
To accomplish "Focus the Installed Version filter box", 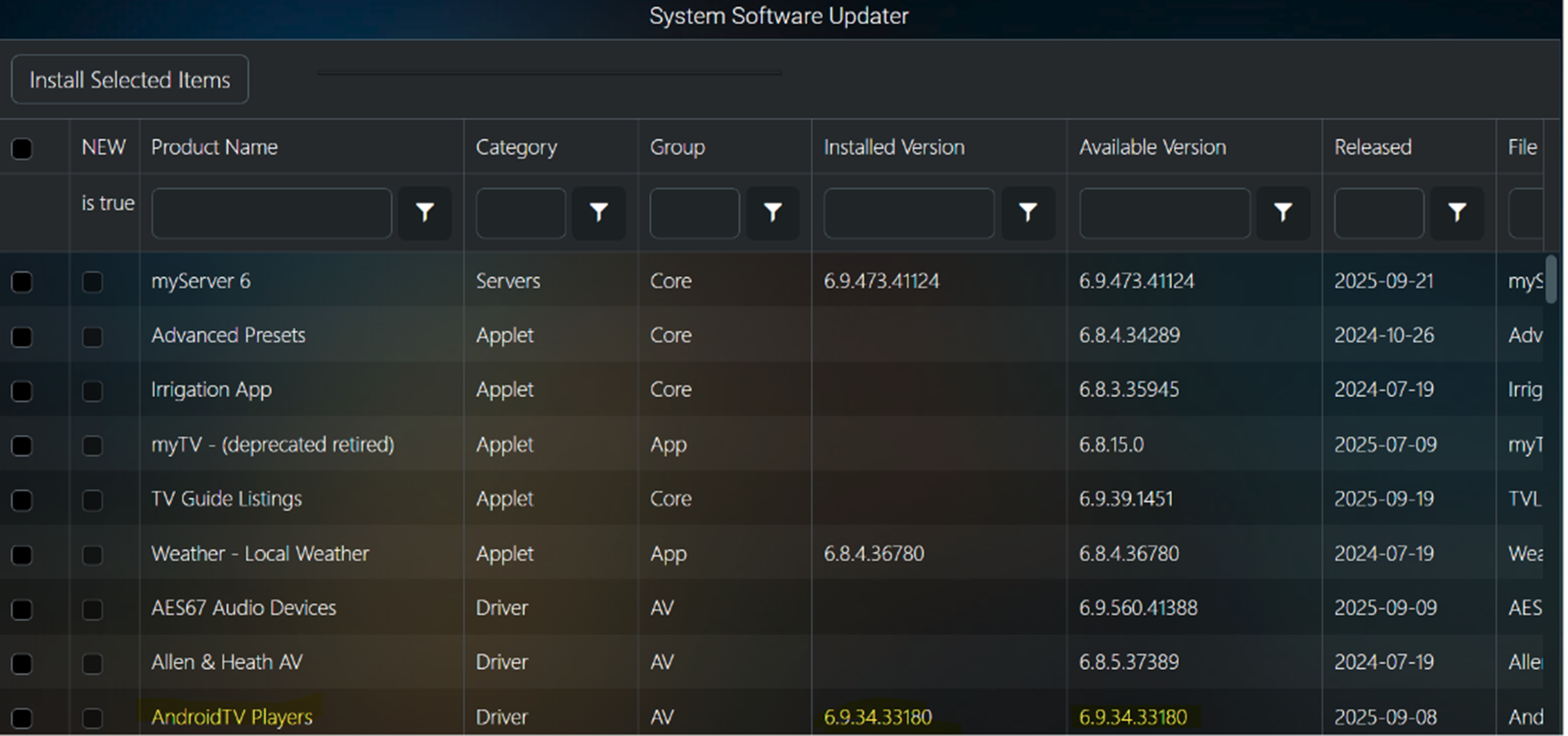I will pos(909,213).
